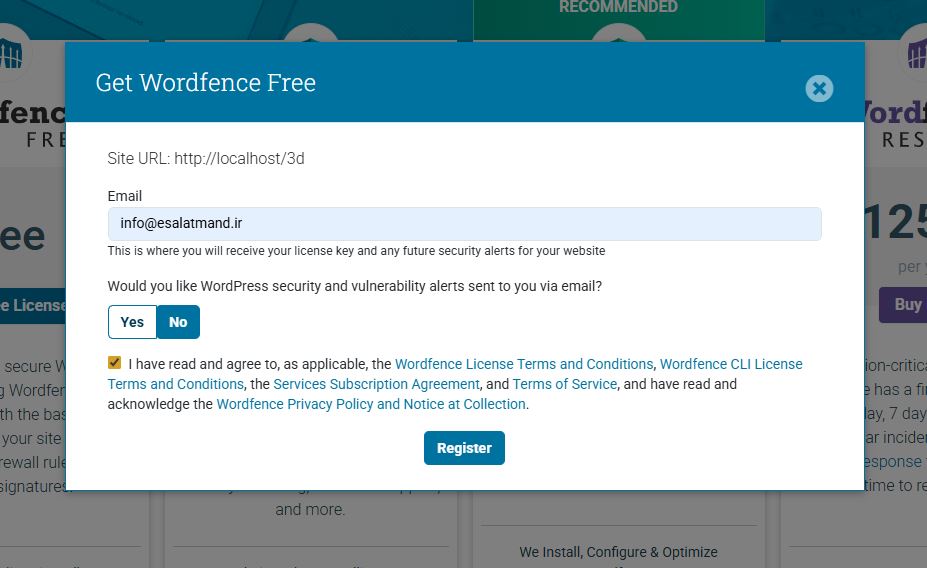Open Wordfence Privacy Policy and Notice link
927x568 pixels.
click(x=371, y=404)
